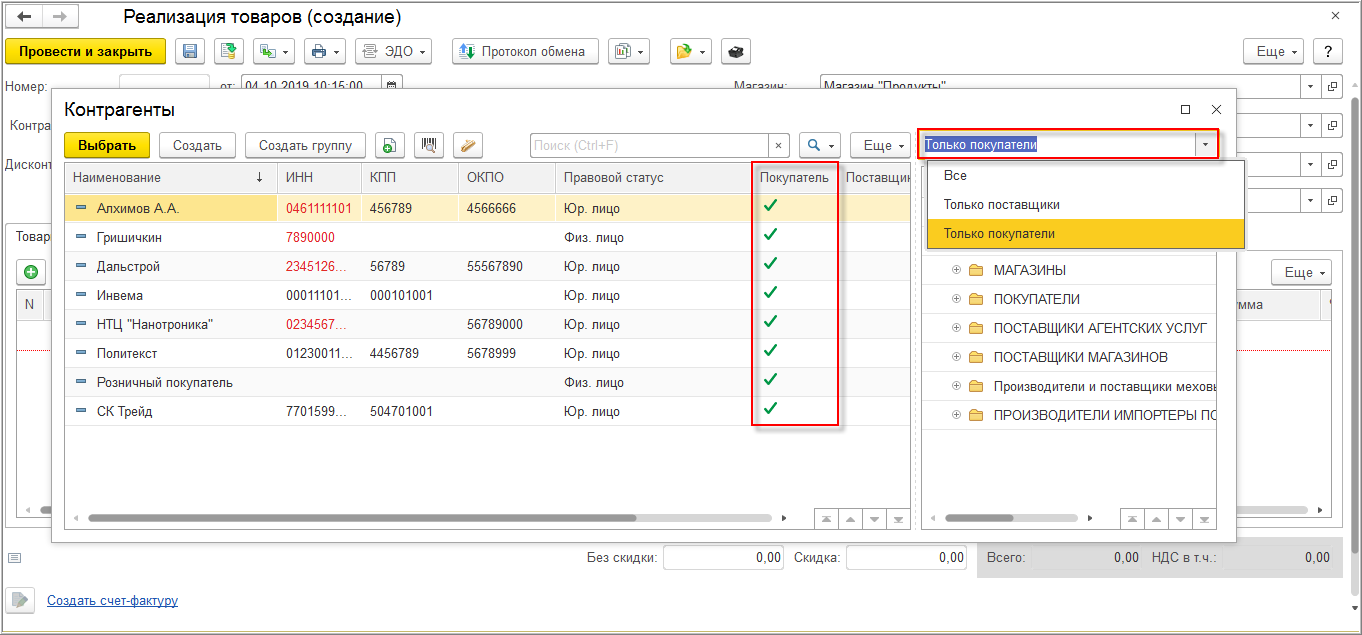Click Покупатель checkmark for СК Трейд row
The image size is (1362, 635).
click(x=770, y=409)
